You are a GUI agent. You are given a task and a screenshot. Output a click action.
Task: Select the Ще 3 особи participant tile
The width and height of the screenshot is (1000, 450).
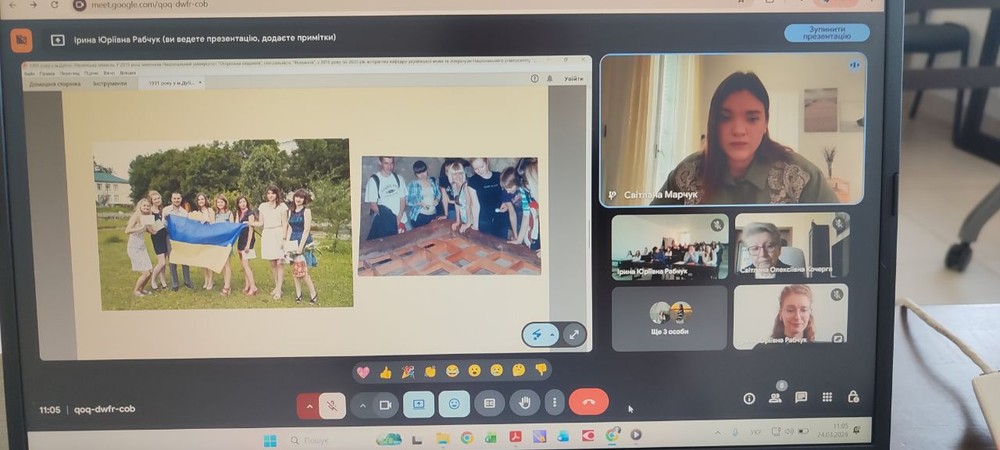[669, 318]
